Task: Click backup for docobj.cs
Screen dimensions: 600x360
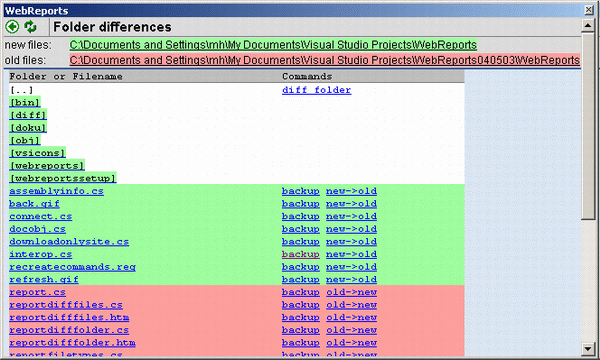Action: [301, 229]
